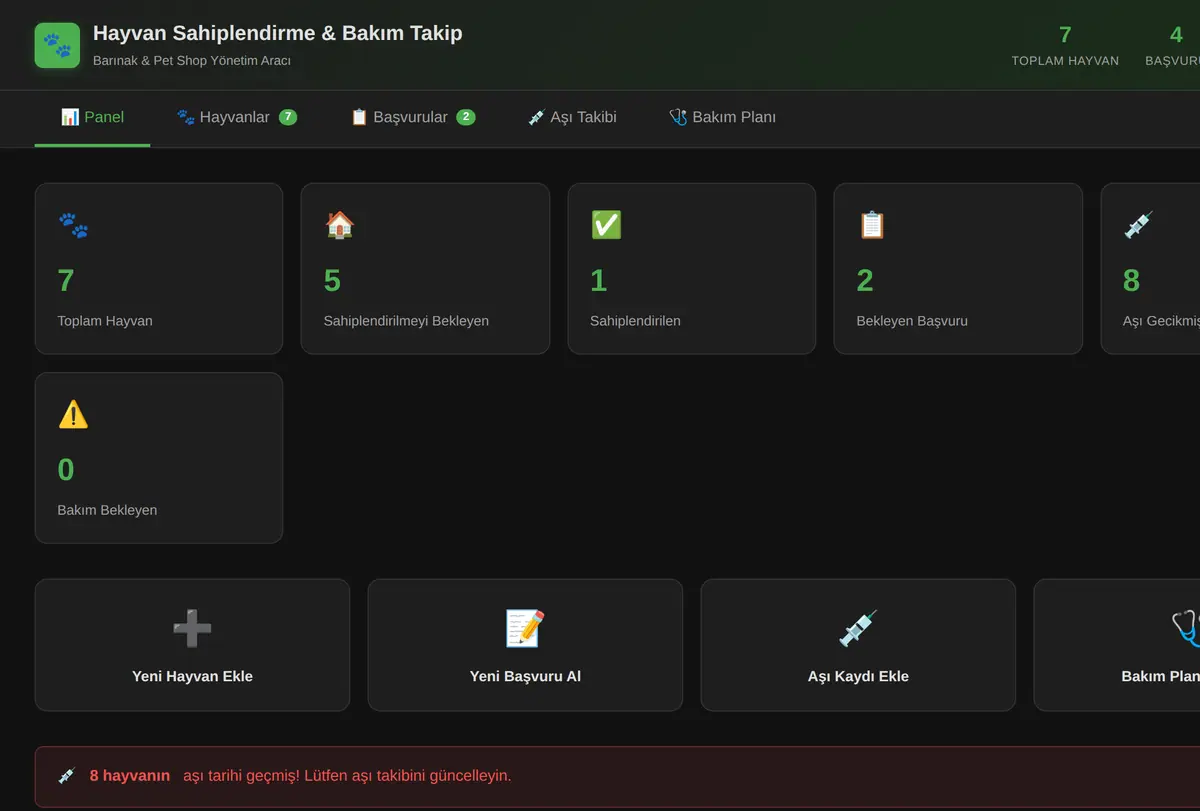Click the number 5 on Sahiplendirilmeyi Bekleyen card
Image resolution: width=1200 pixels, height=811 pixels.
(332, 281)
